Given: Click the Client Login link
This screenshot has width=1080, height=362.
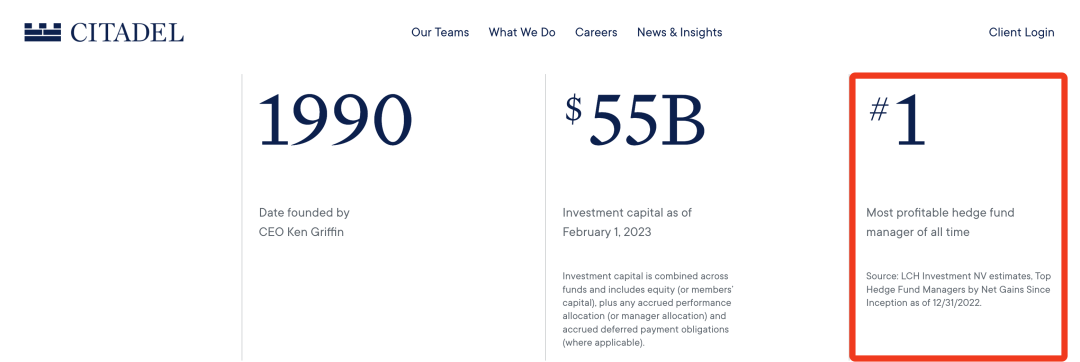Looking at the screenshot, I should [x=1021, y=32].
